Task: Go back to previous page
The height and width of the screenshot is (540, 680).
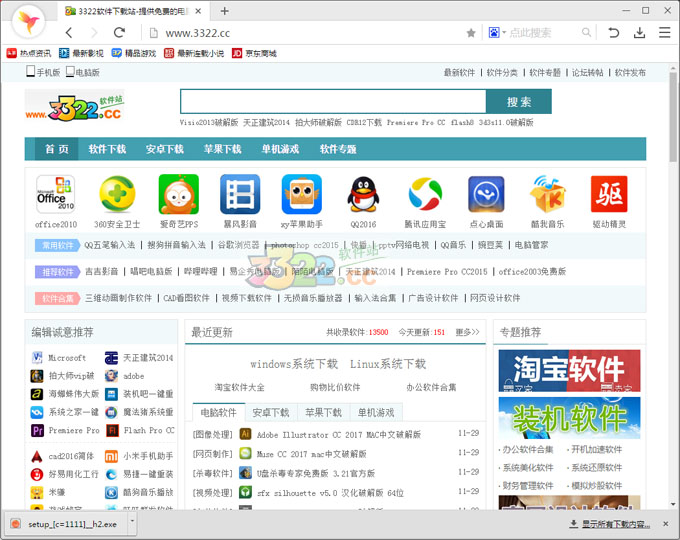Action: click(x=69, y=33)
